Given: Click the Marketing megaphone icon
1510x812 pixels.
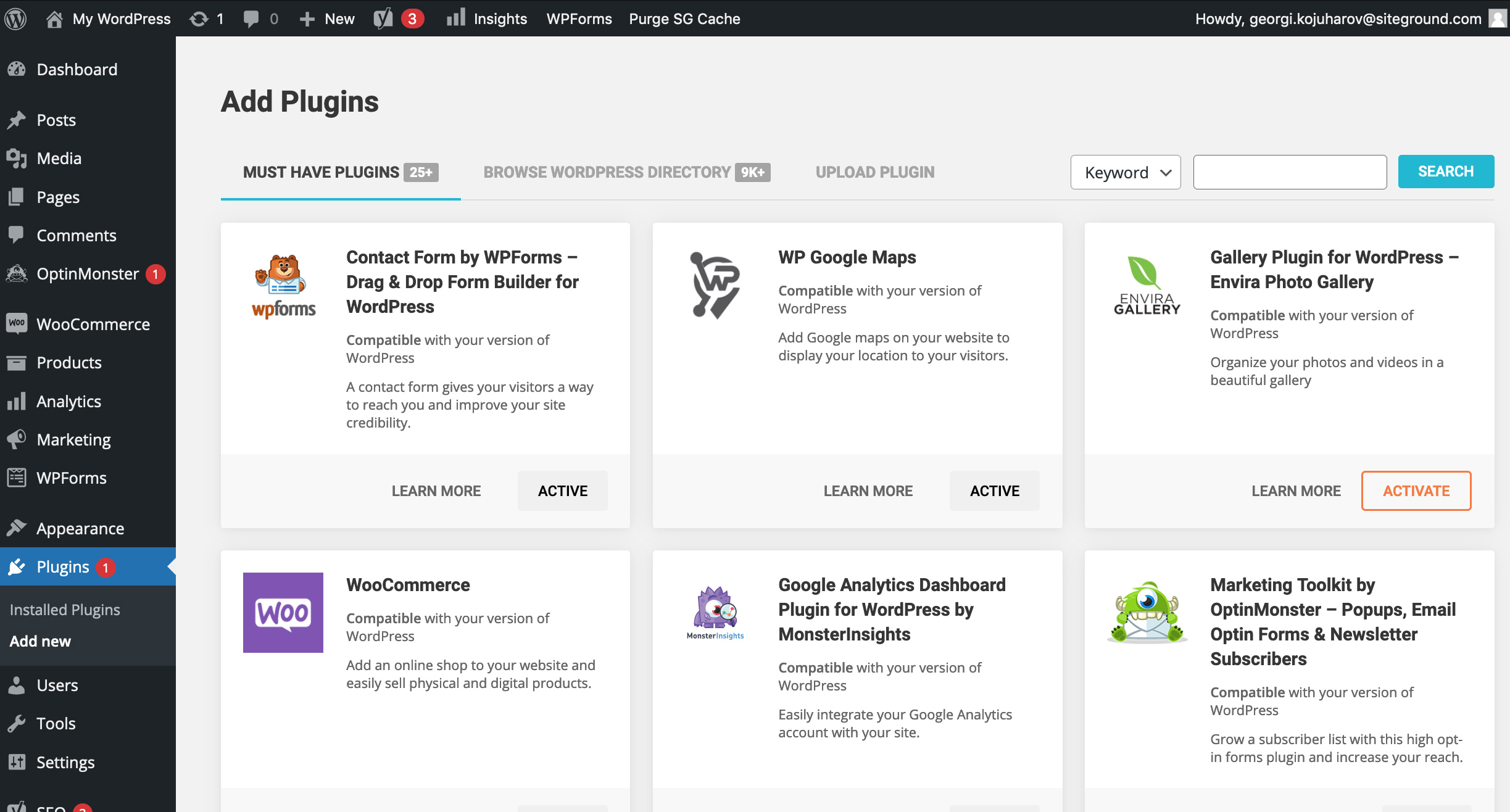Looking at the screenshot, I should point(17,439).
